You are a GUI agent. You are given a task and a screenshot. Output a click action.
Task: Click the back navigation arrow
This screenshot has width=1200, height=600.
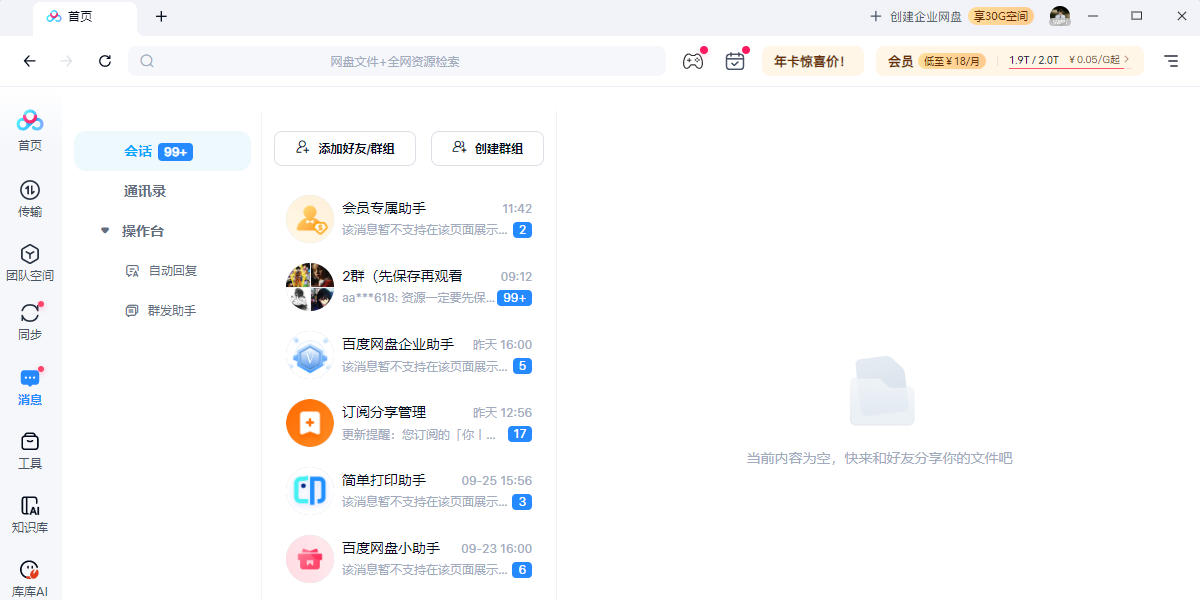[30, 61]
